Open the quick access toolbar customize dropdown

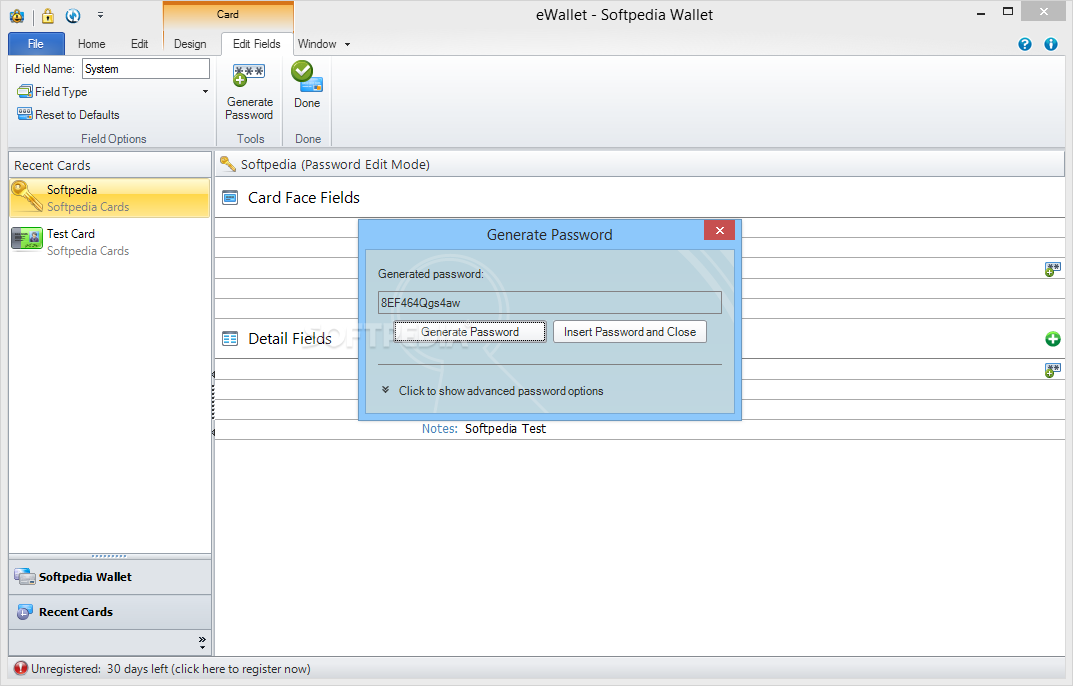(x=101, y=15)
